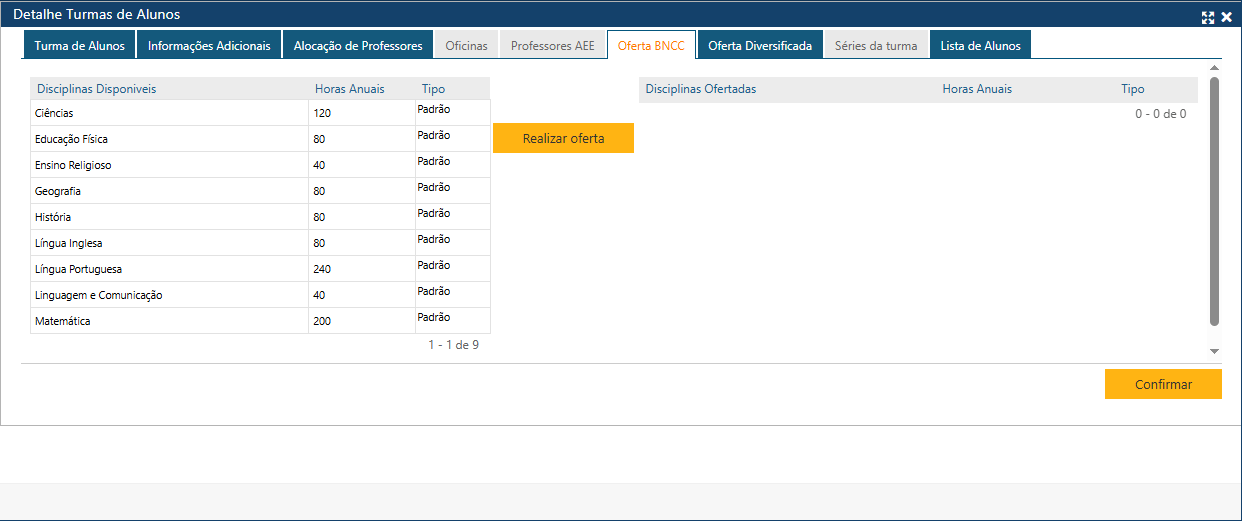Select the Oficinas tab
Viewport: 1242px width, 521px height.
[466, 46]
